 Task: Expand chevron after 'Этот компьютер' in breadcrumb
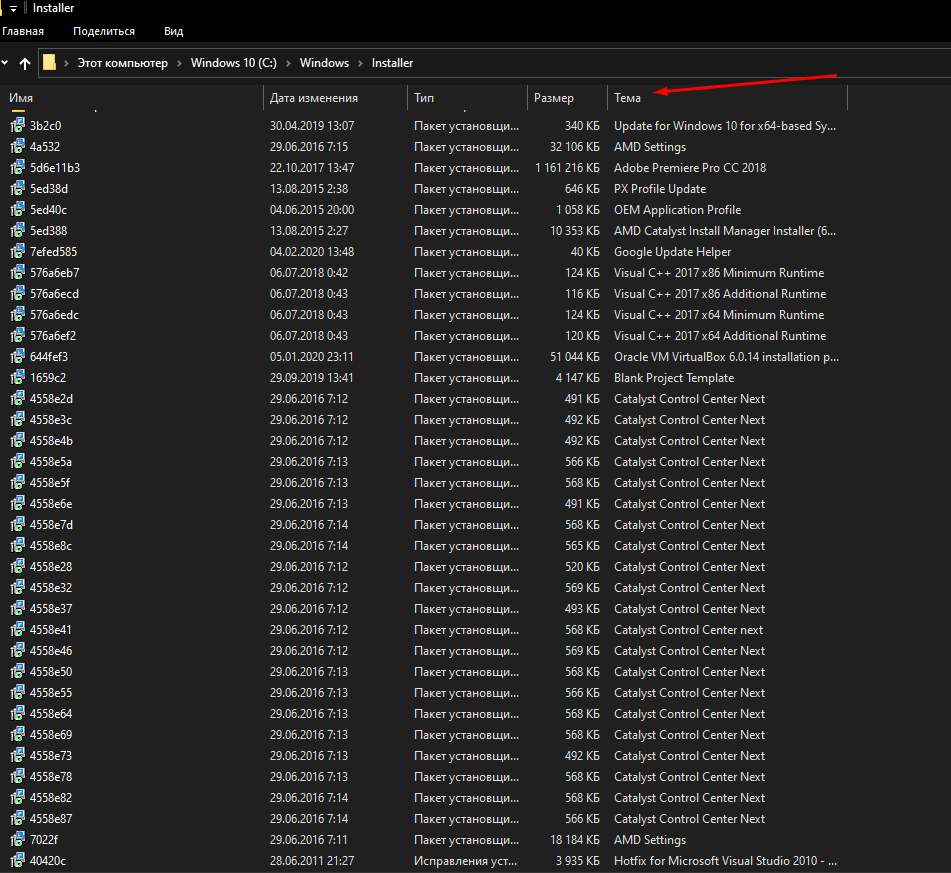pos(180,63)
